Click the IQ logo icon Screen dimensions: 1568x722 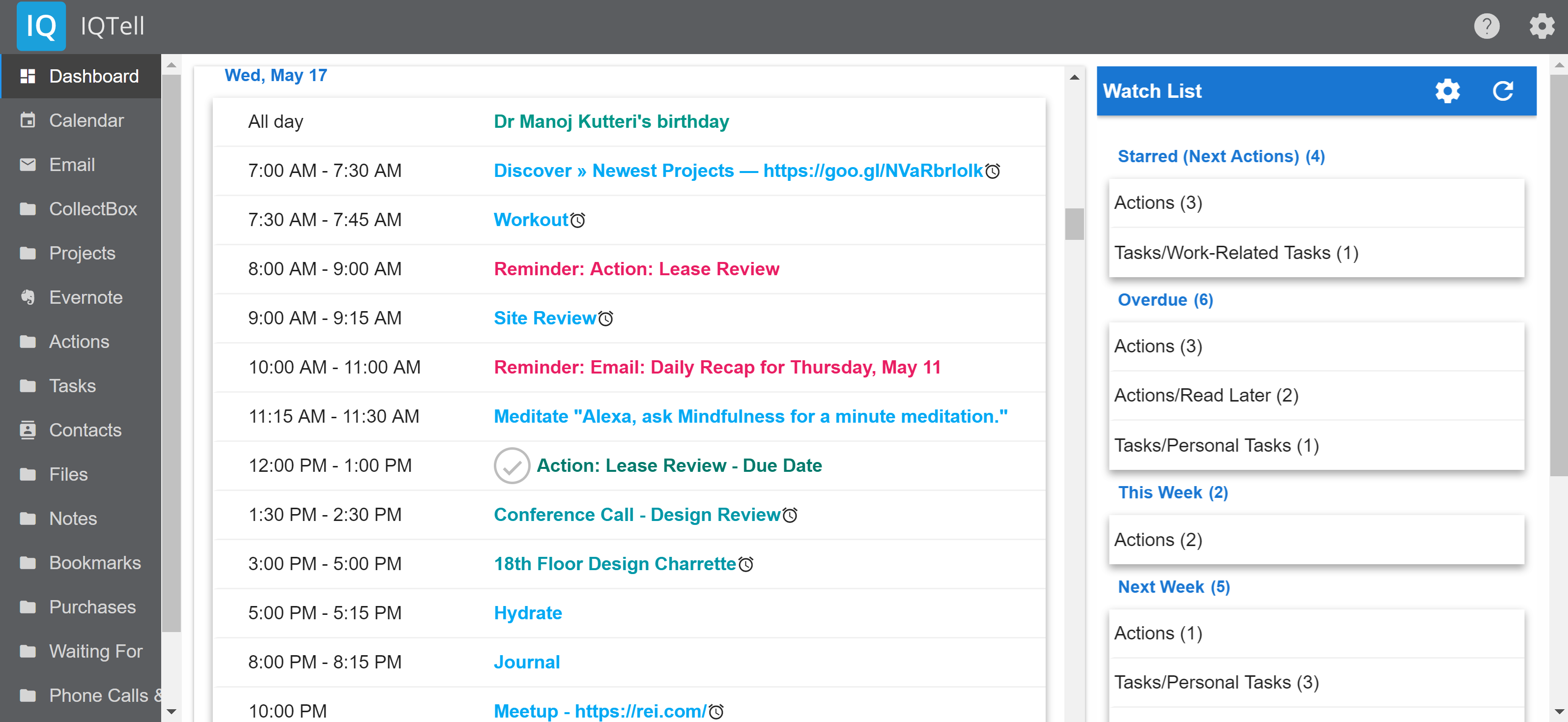pyautogui.click(x=41, y=26)
